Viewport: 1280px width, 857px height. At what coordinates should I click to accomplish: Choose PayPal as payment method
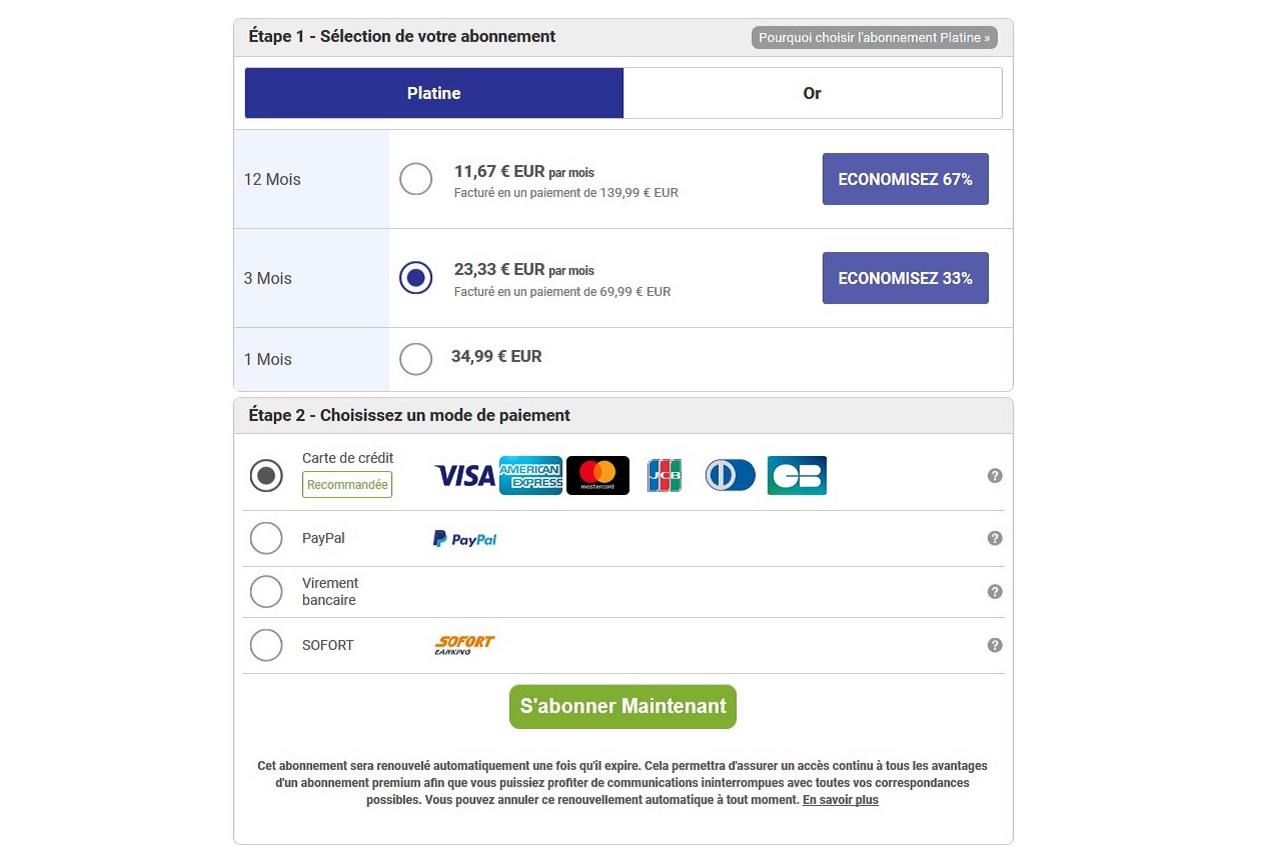pos(266,538)
